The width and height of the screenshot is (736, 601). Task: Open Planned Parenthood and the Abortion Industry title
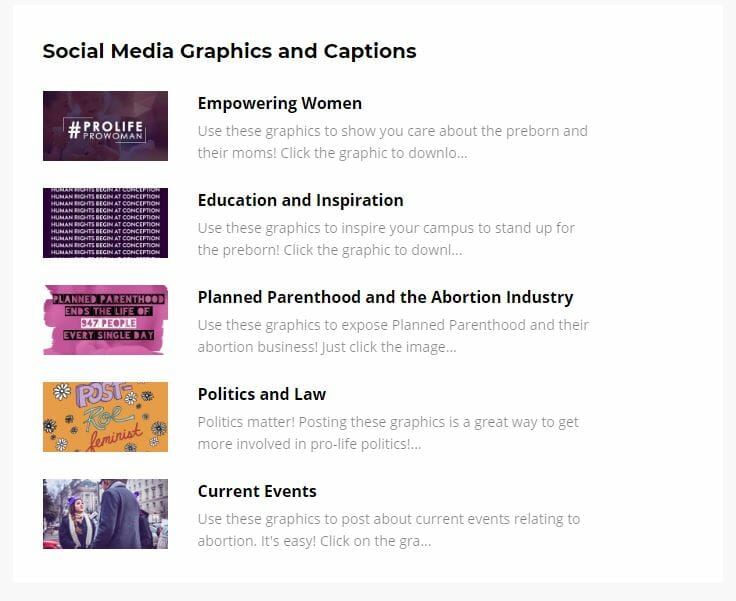tap(385, 297)
